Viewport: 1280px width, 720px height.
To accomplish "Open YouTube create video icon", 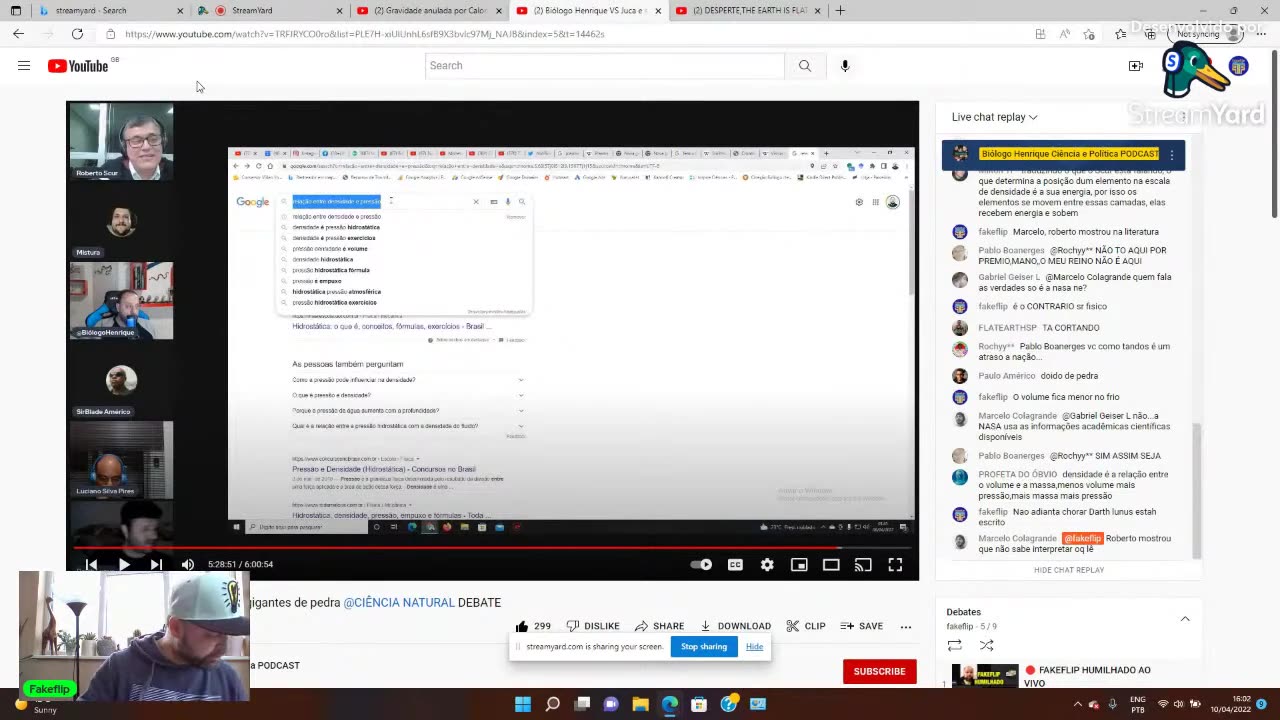I will (x=1136, y=66).
